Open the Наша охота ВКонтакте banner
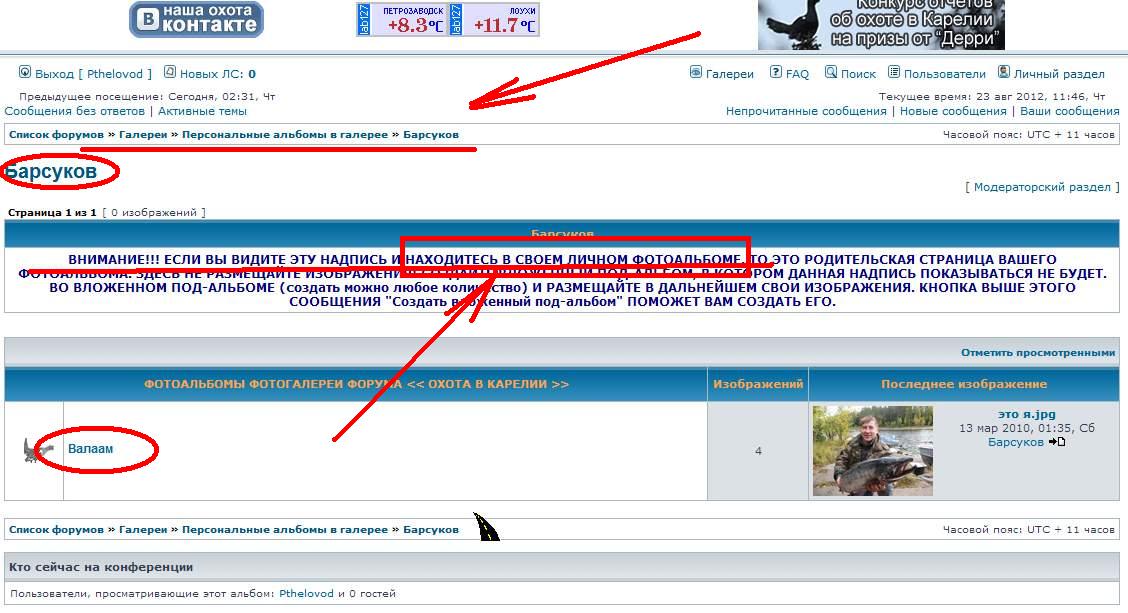 point(196,19)
